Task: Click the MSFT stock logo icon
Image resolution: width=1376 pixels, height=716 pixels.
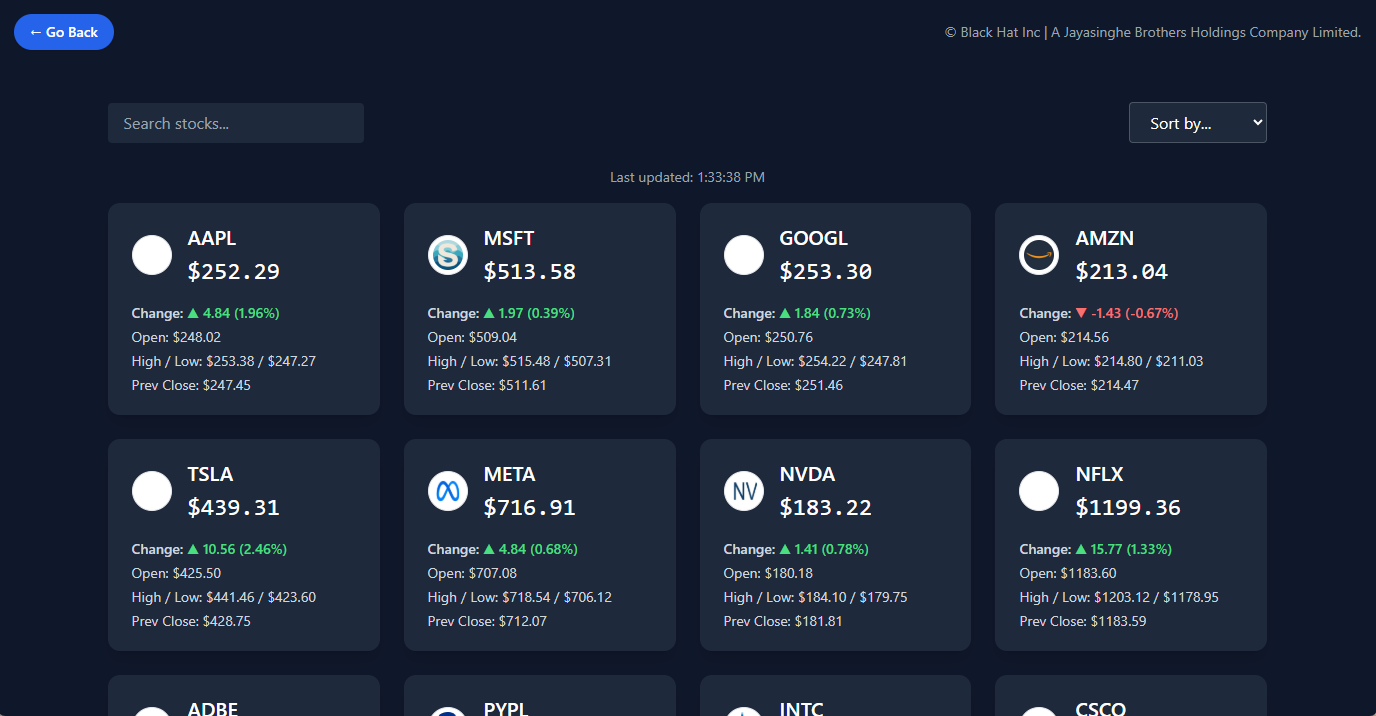Action: [x=448, y=255]
